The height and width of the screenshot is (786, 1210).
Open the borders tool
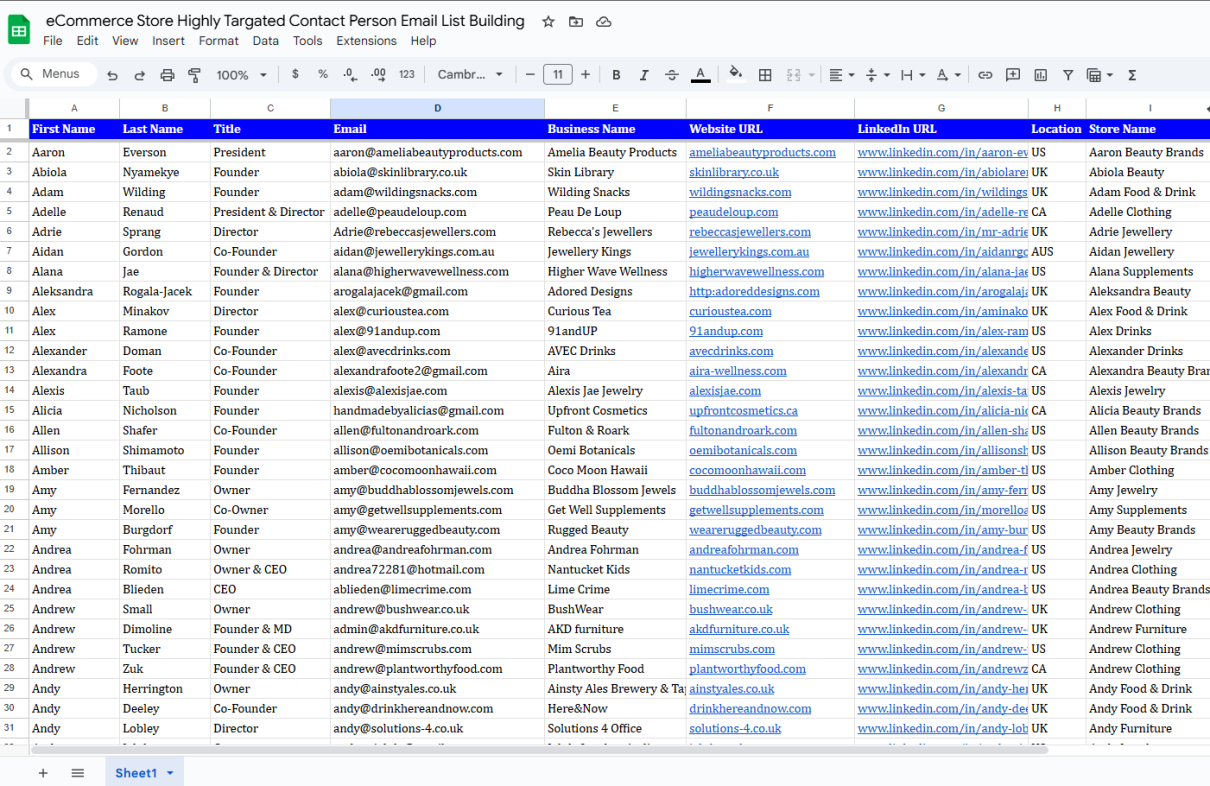(x=765, y=75)
